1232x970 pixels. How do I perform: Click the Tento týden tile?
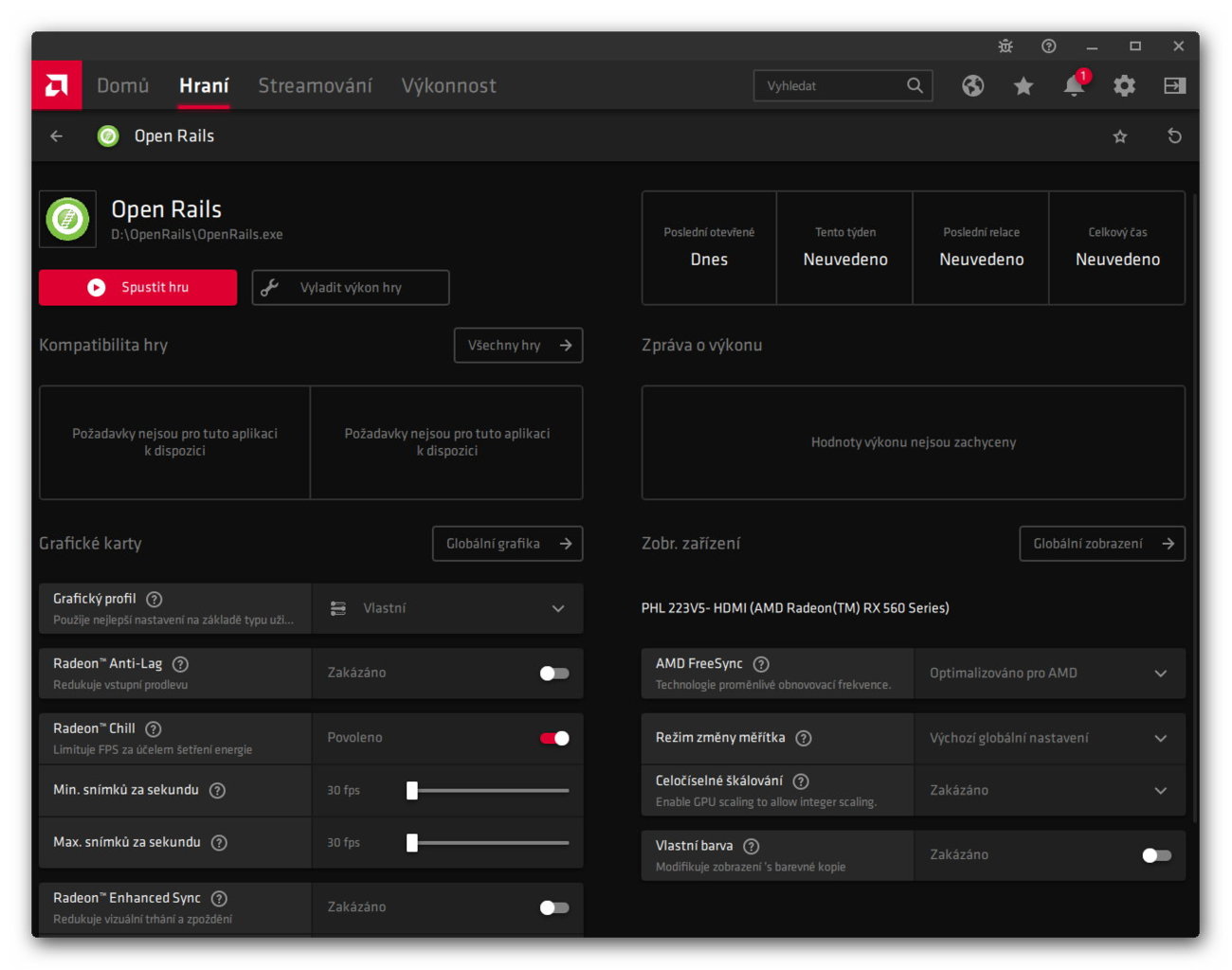(845, 248)
